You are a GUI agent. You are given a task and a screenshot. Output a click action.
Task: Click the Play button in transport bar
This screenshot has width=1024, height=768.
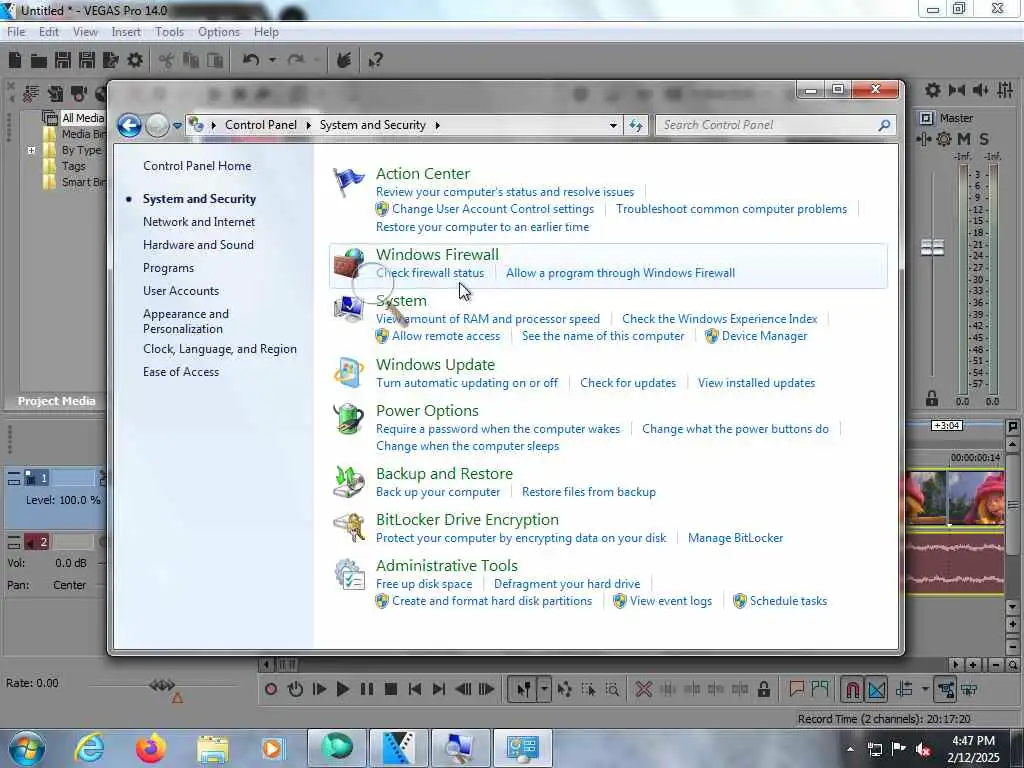tap(343, 689)
